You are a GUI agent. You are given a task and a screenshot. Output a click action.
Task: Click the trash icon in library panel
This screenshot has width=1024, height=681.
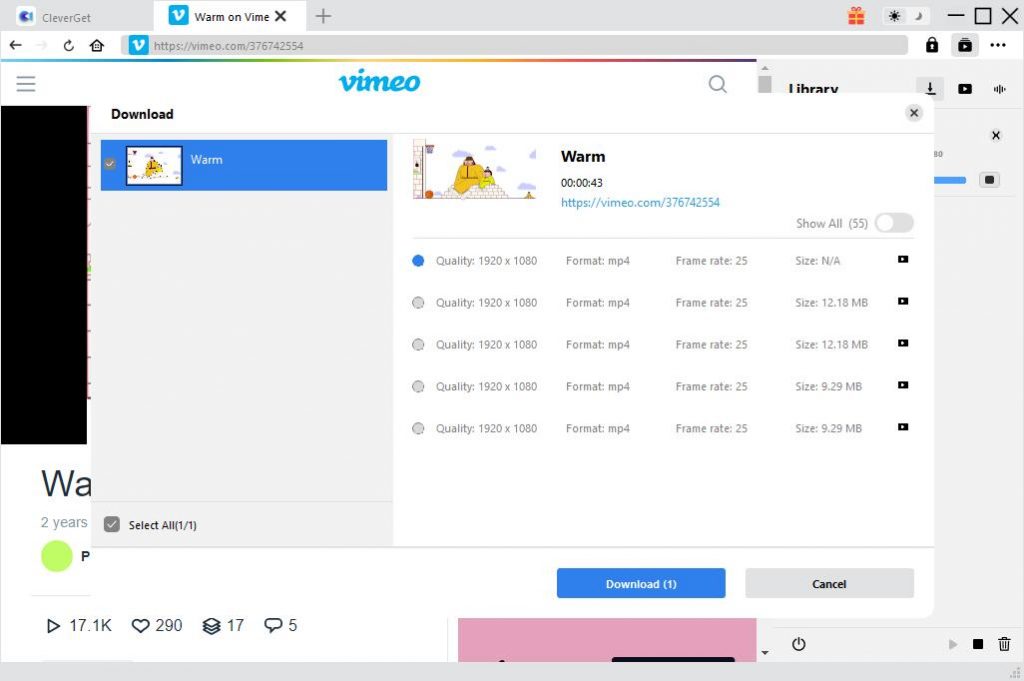click(1004, 644)
